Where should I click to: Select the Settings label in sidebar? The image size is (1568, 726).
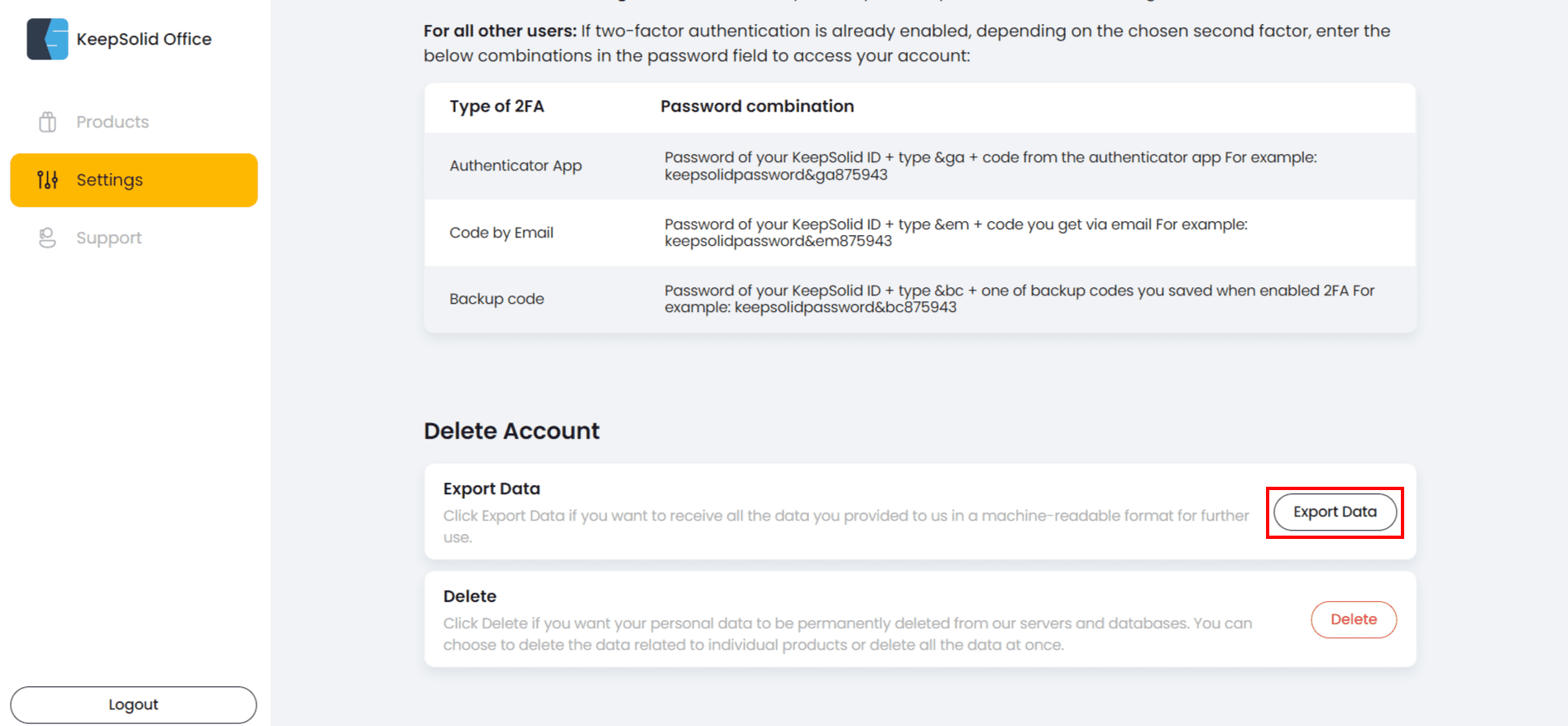tap(109, 180)
